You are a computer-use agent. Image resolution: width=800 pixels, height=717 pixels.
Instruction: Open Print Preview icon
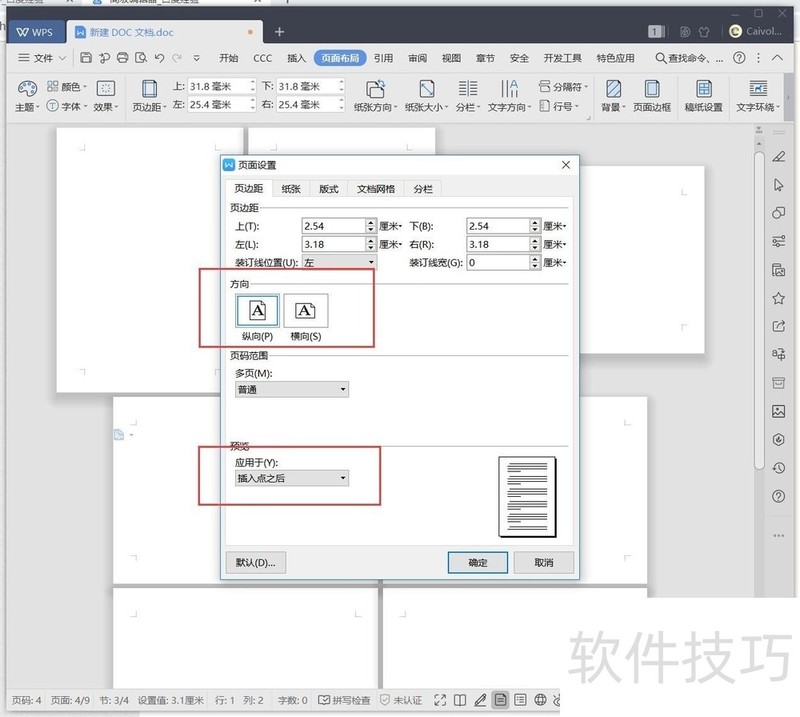(141, 58)
